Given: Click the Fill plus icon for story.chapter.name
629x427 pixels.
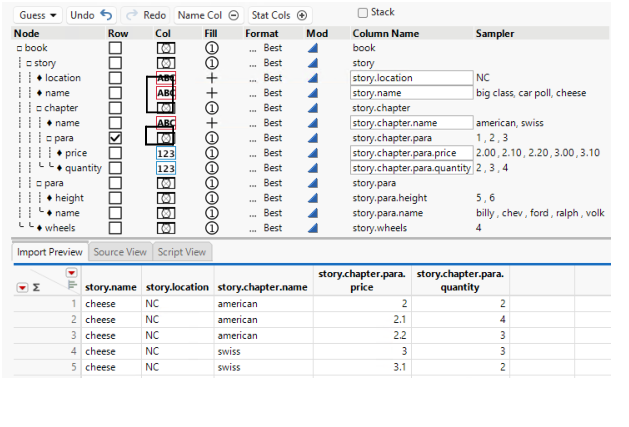Looking at the screenshot, I should pos(212,123).
